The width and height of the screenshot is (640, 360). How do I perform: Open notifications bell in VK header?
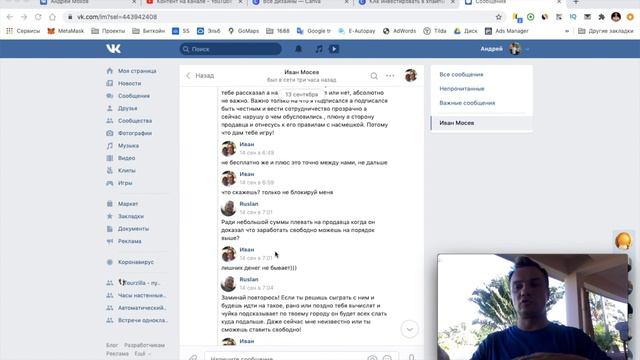coord(298,49)
